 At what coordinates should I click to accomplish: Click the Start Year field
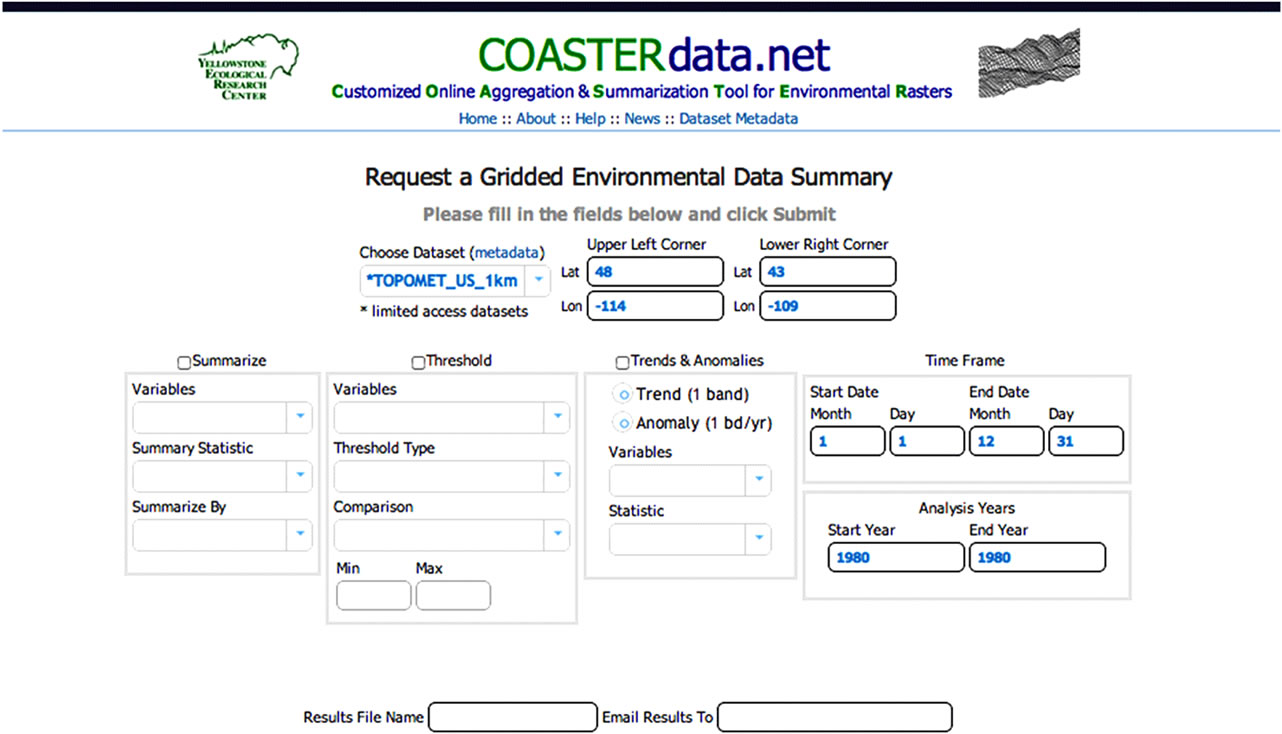tap(896, 557)
